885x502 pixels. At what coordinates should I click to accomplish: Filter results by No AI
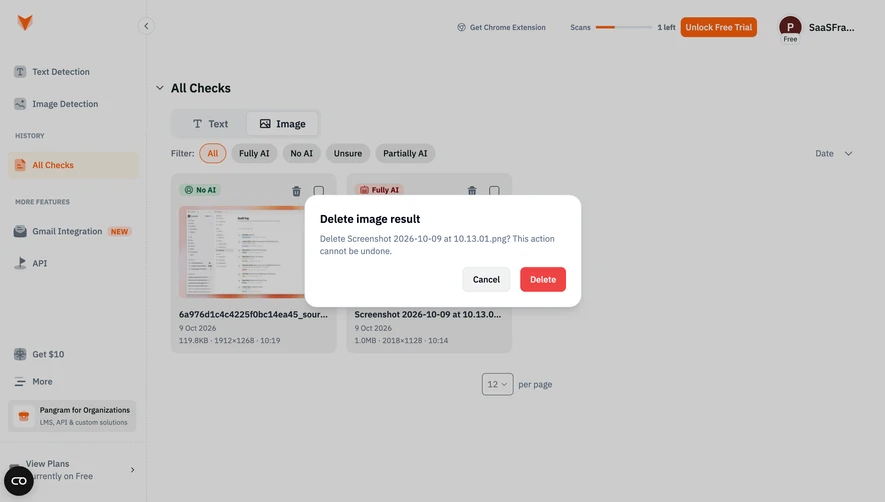pos(301,154)
